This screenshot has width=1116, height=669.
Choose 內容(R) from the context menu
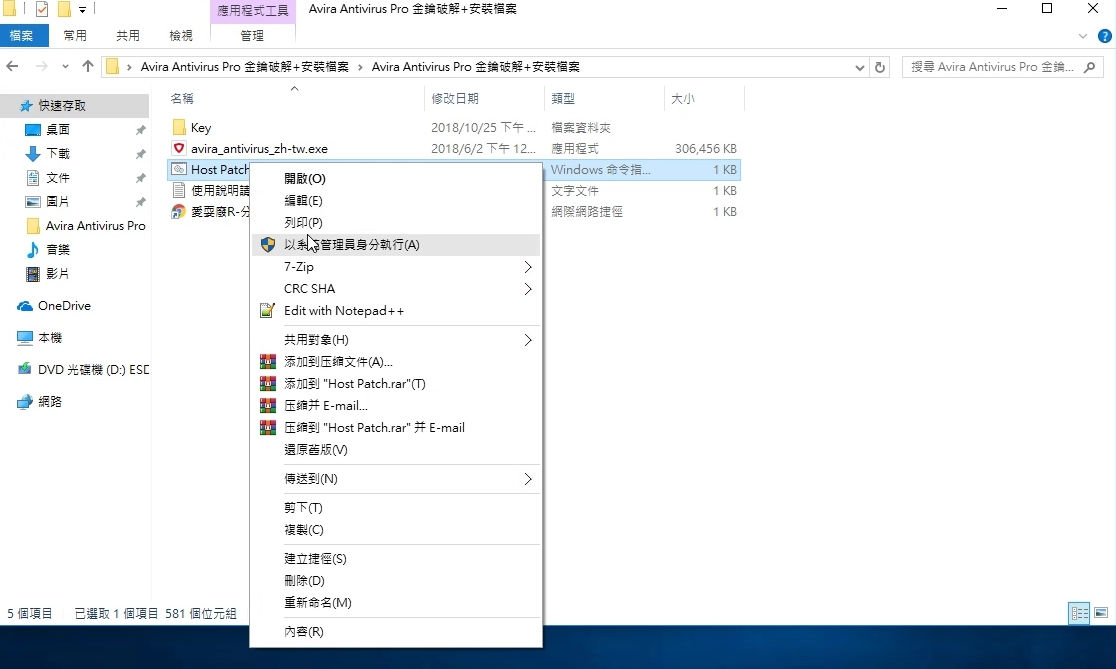304,632
